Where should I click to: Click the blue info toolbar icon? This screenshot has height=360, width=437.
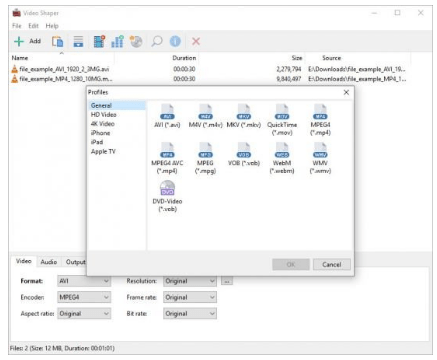pos(175,41)
